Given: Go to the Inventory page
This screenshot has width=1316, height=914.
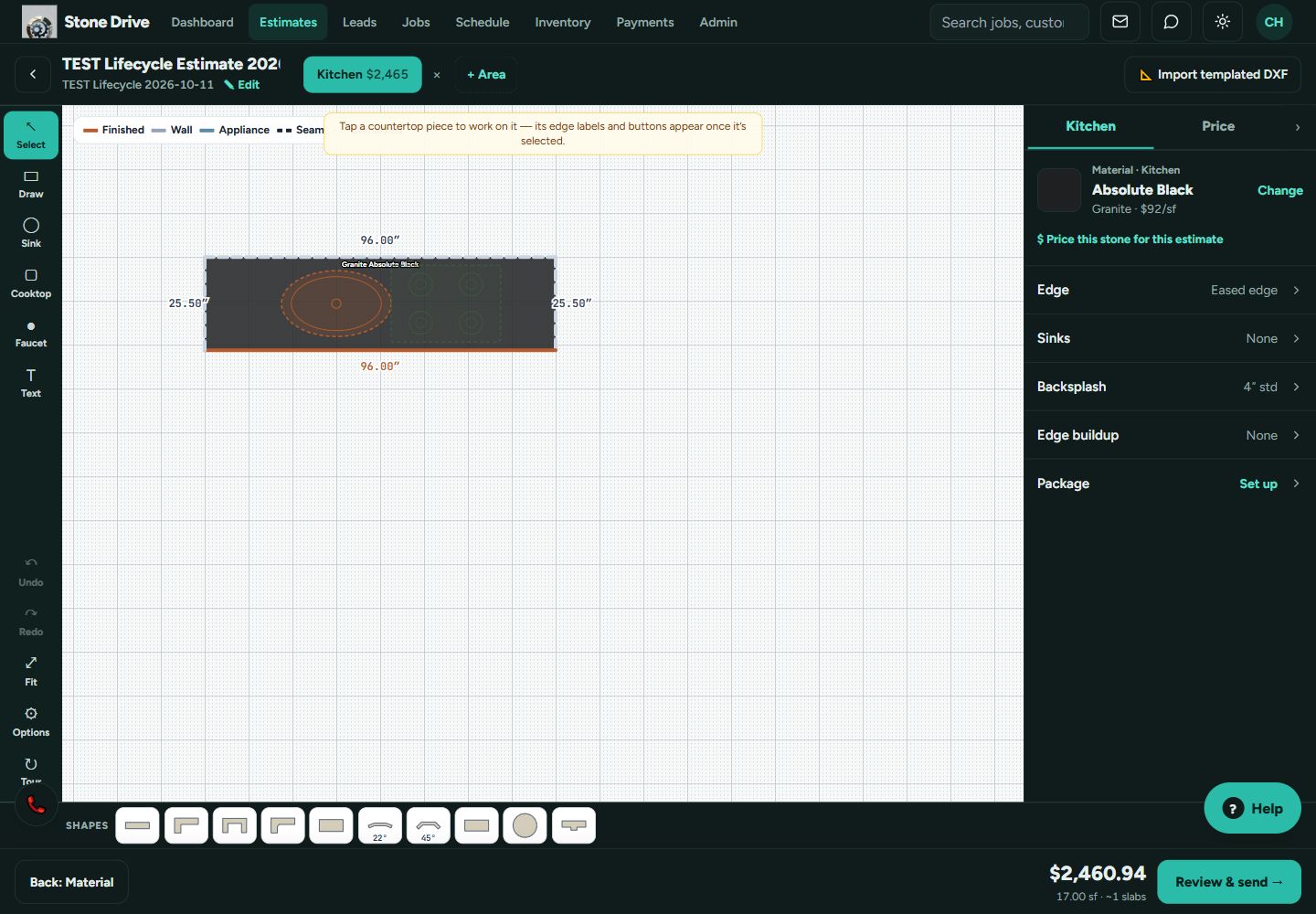Looking at the screenshot, I should [563, 22].
